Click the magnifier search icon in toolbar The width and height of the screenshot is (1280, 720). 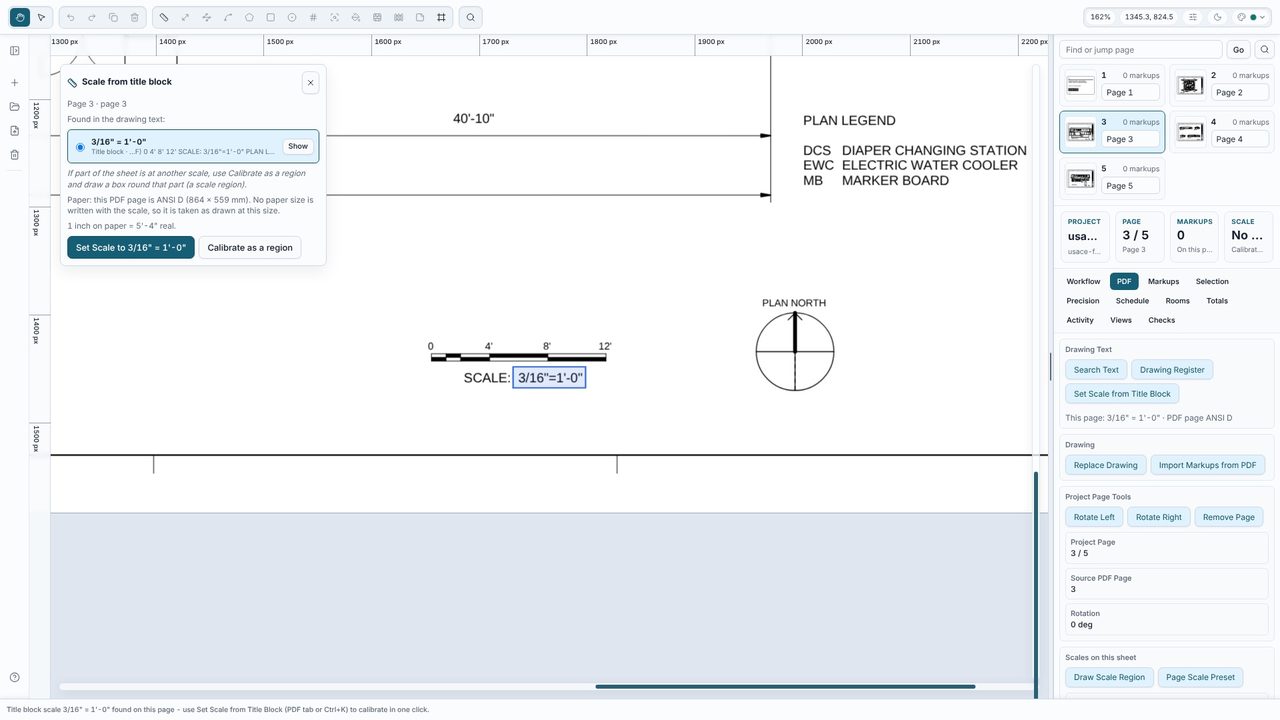point(471,17)
